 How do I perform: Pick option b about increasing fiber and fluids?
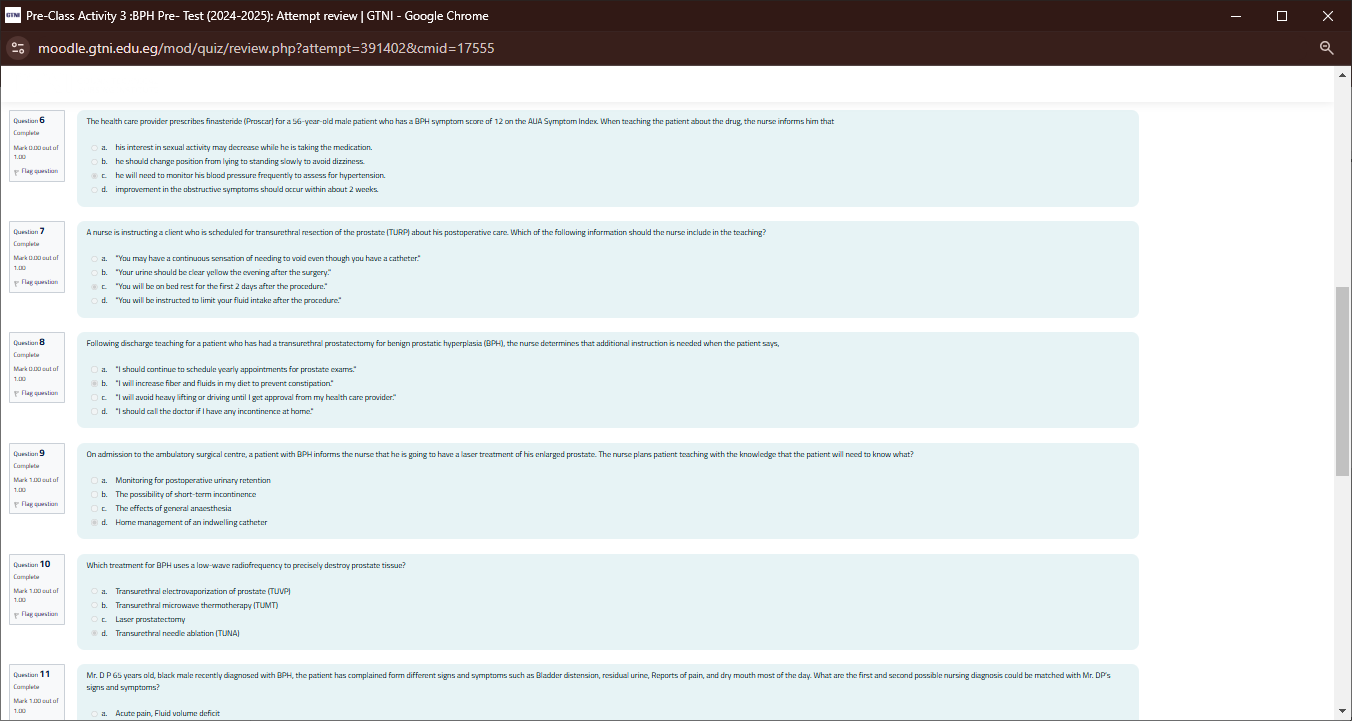pos(94,383)
